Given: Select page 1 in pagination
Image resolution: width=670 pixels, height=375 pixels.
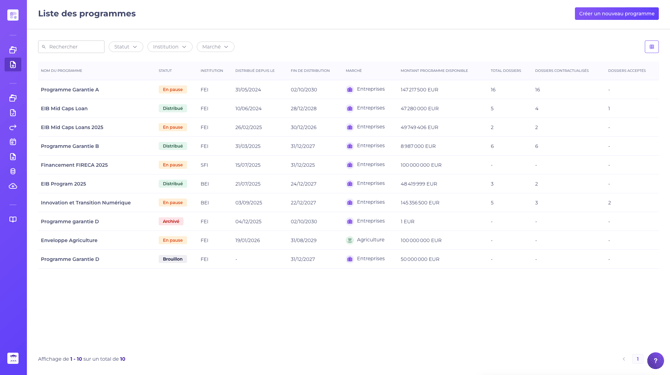Looking at the screenshot, I should pyautogui.click(x=638, y=359).
